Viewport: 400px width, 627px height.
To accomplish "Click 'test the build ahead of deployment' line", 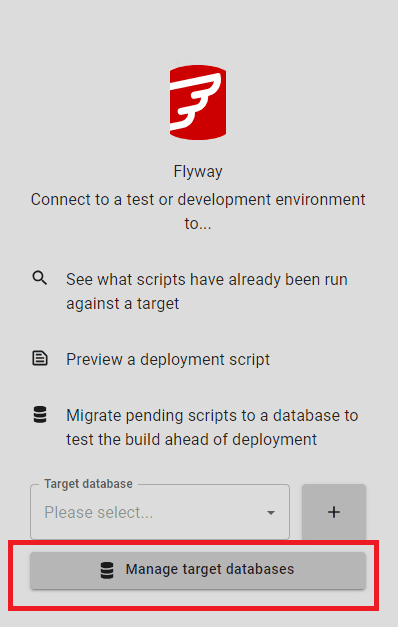I will (192, 439).
